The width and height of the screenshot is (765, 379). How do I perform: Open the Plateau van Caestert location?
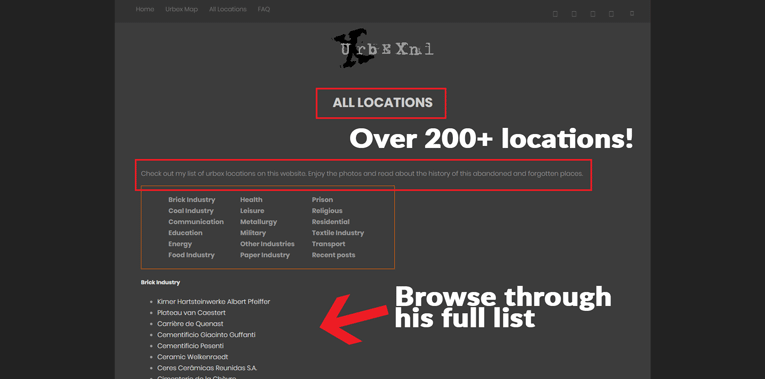[191, 313]
